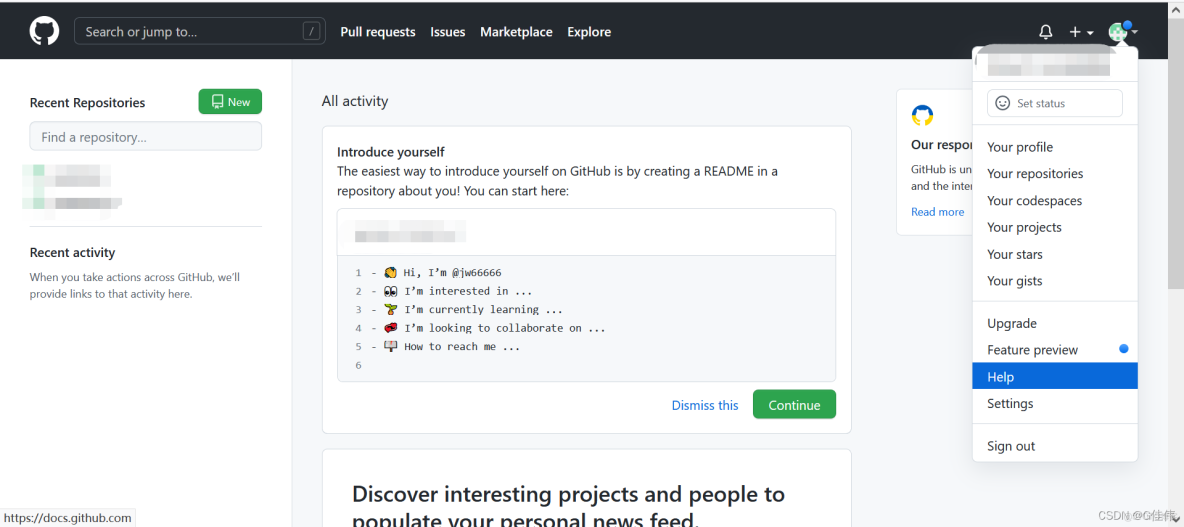Focus the Search or jump to box
The image size is (1184, 527).
190,31
